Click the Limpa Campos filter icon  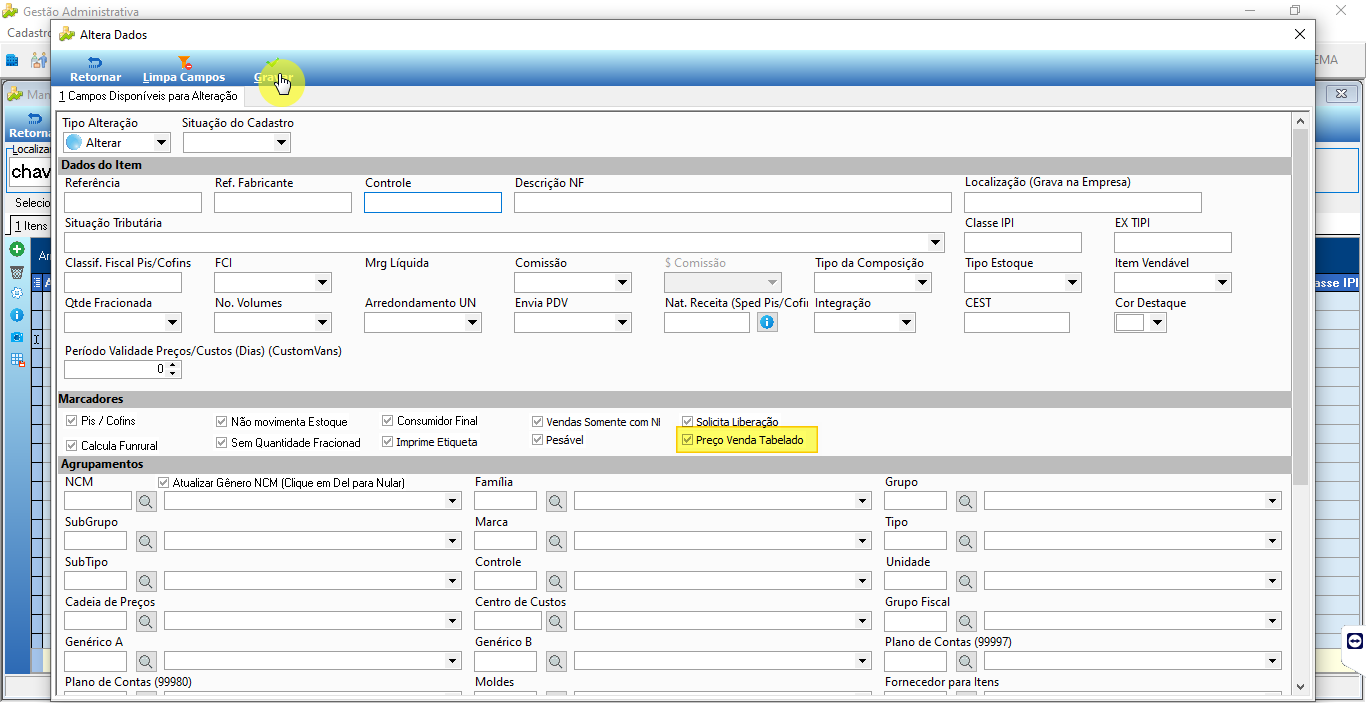[184, 63]
